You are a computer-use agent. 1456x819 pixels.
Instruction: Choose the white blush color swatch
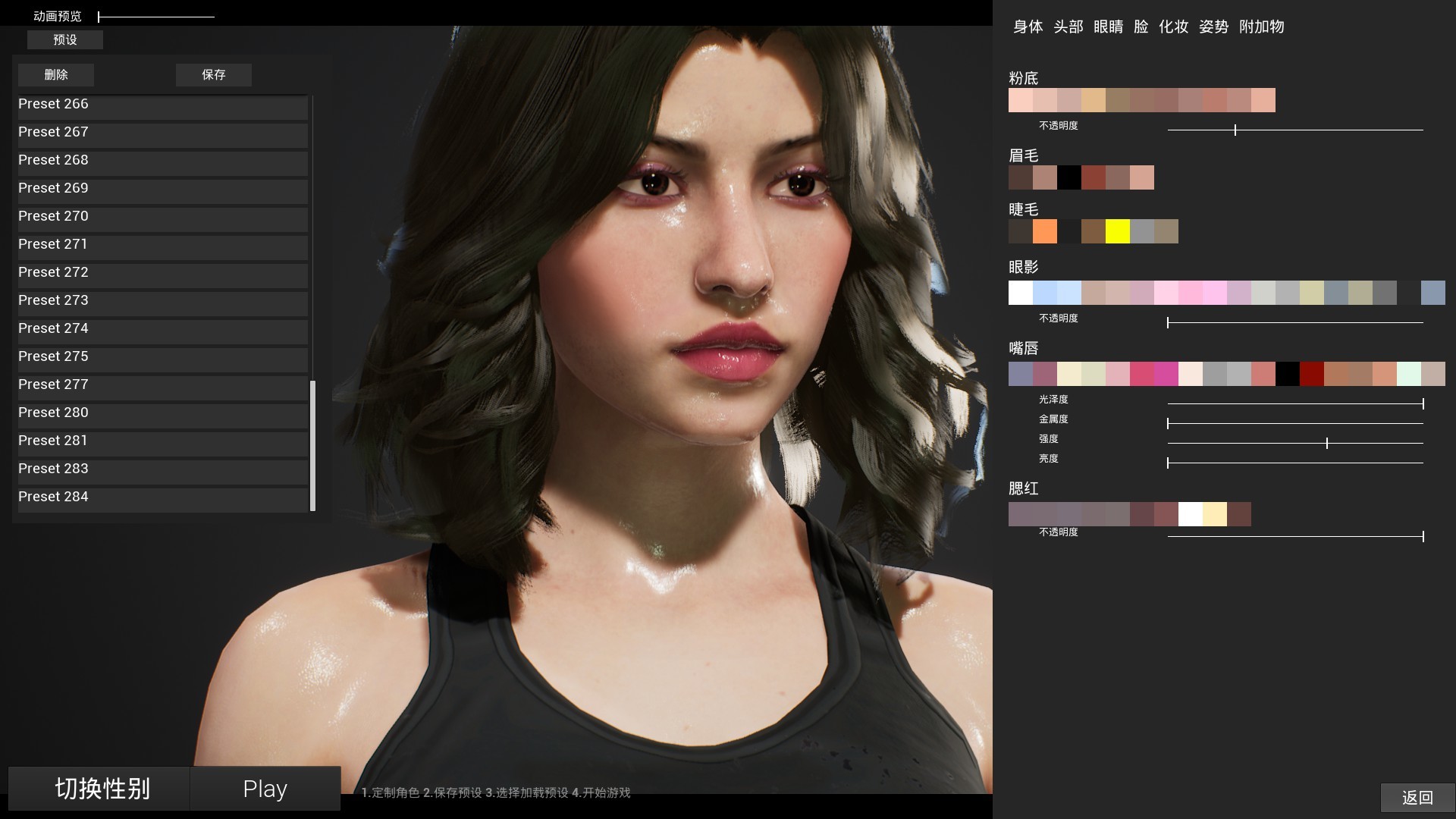click(1190, 514)
